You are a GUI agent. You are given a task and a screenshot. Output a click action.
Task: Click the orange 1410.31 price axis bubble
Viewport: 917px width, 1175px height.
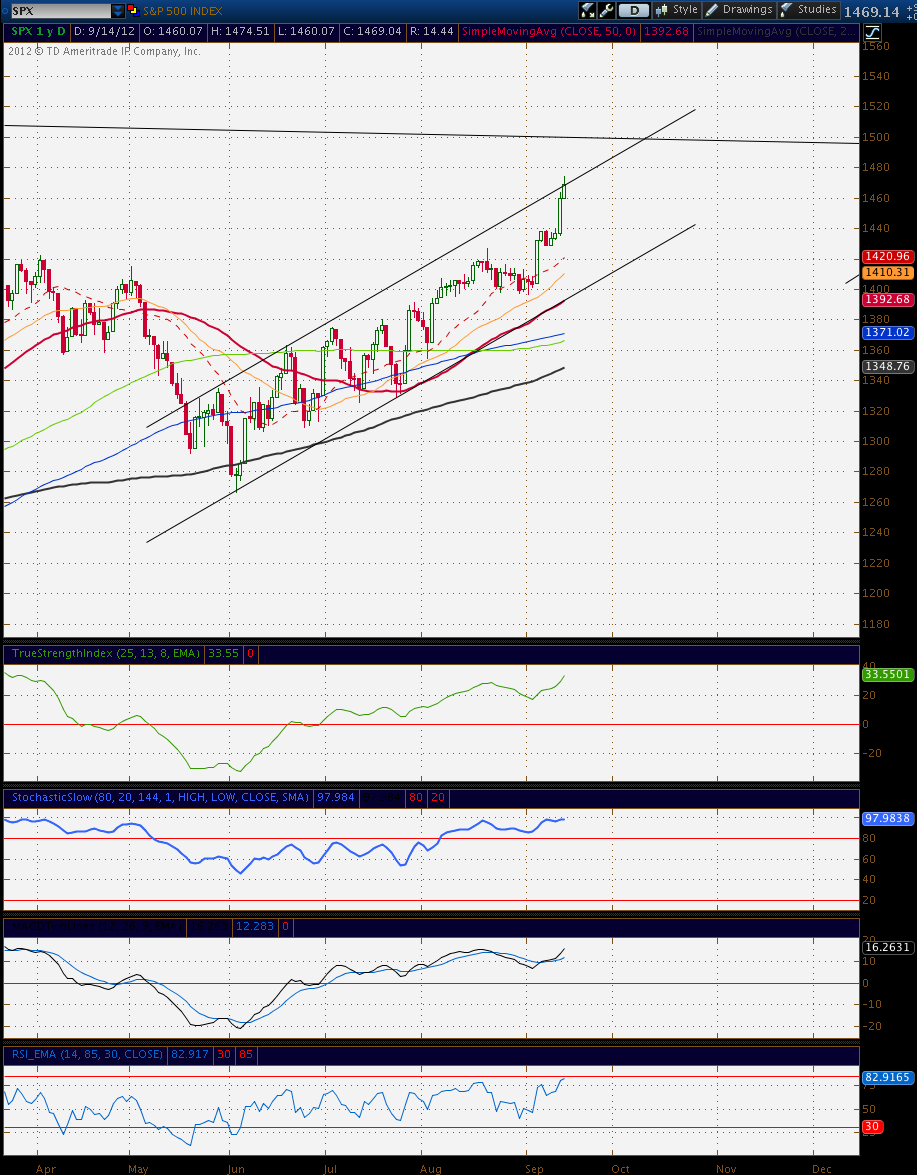(x=888, y=273)
